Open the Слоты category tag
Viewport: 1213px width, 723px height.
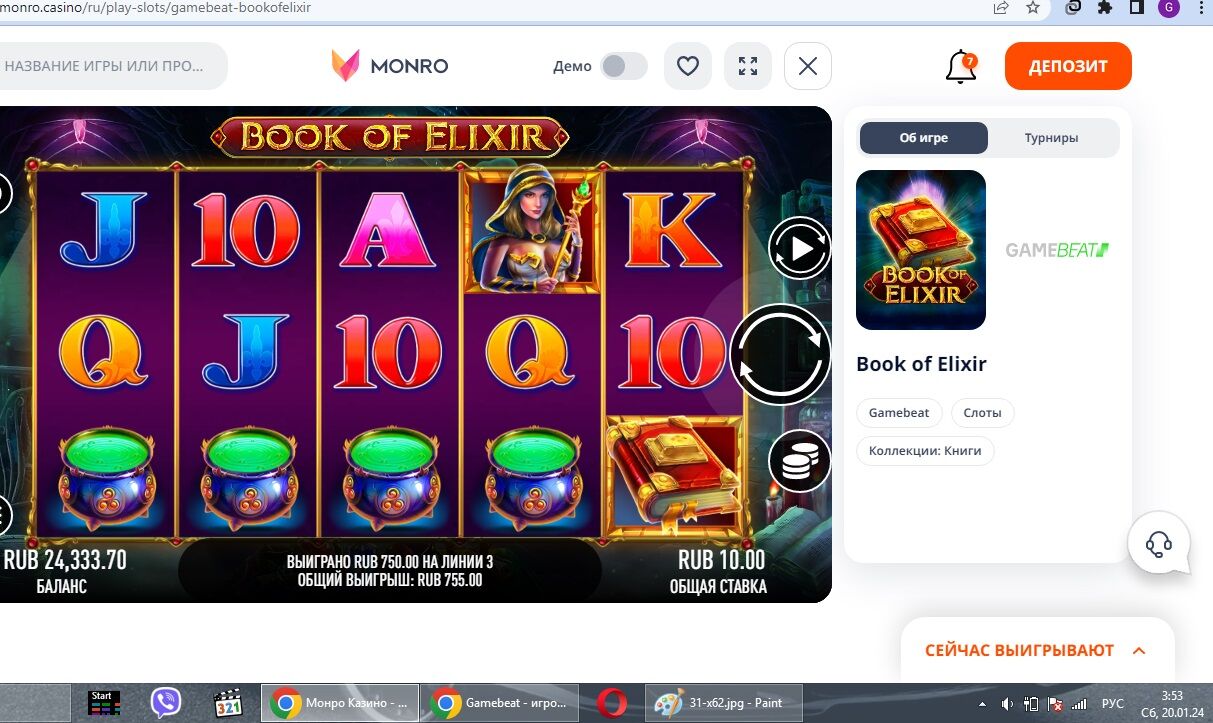tap(982, 412)
